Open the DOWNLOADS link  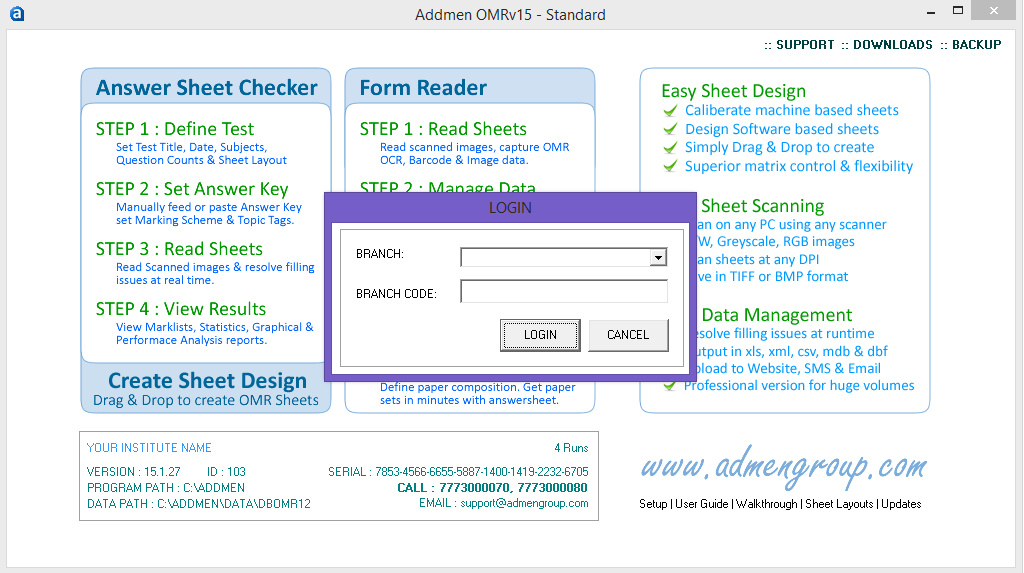pyautogui.click(x=893, y=44)
